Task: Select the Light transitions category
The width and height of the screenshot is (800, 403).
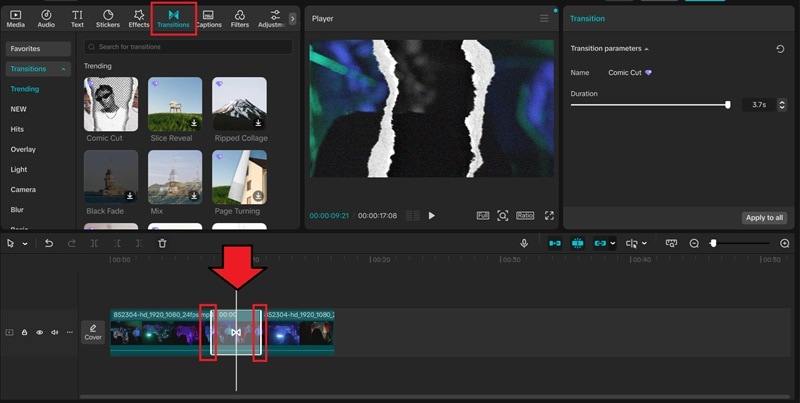Action: pos(19,169)
